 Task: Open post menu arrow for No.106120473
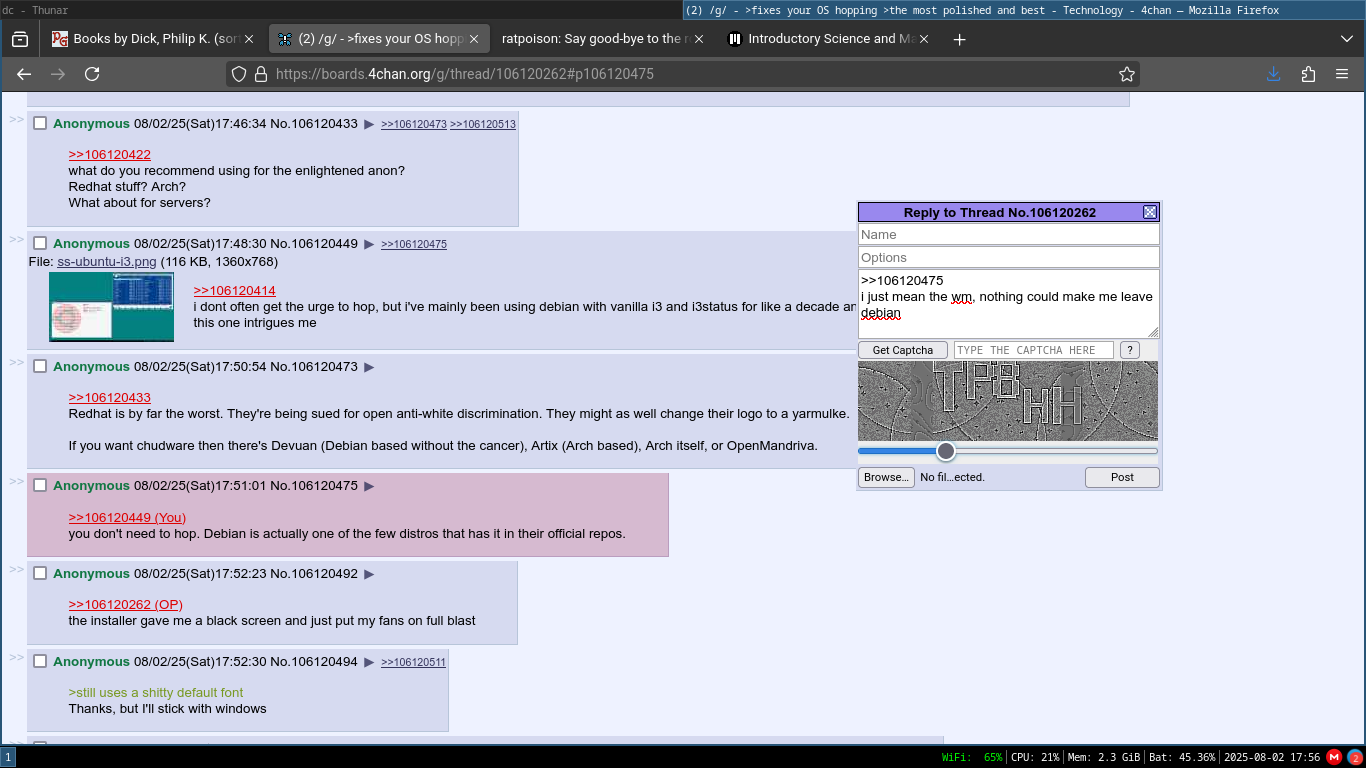point(369,367)
